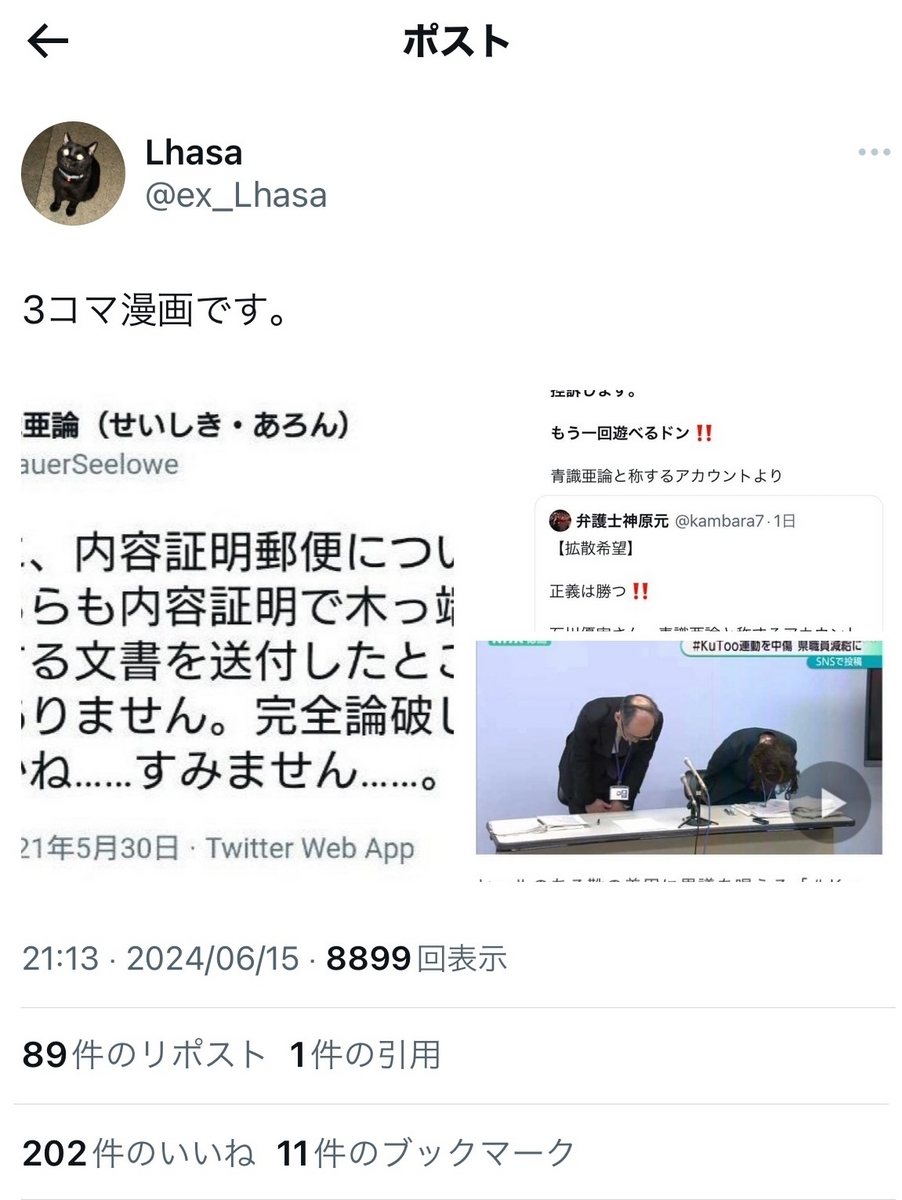Open the Lhasa display name profile
Viewport: 902px width, 1200px height.
(x=194, y=152)
